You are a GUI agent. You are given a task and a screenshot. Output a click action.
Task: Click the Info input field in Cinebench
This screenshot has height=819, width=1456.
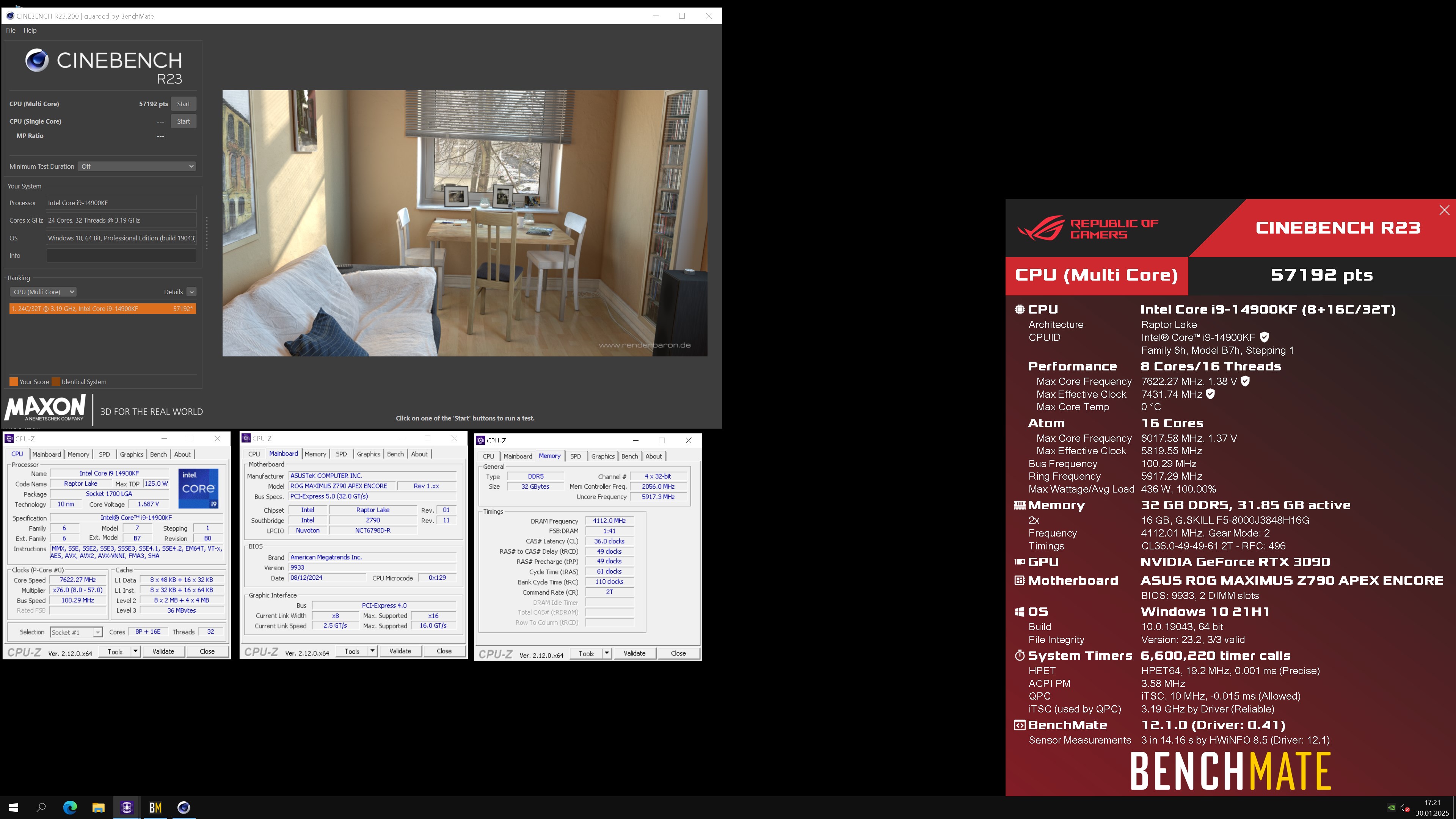coord(121,256)
